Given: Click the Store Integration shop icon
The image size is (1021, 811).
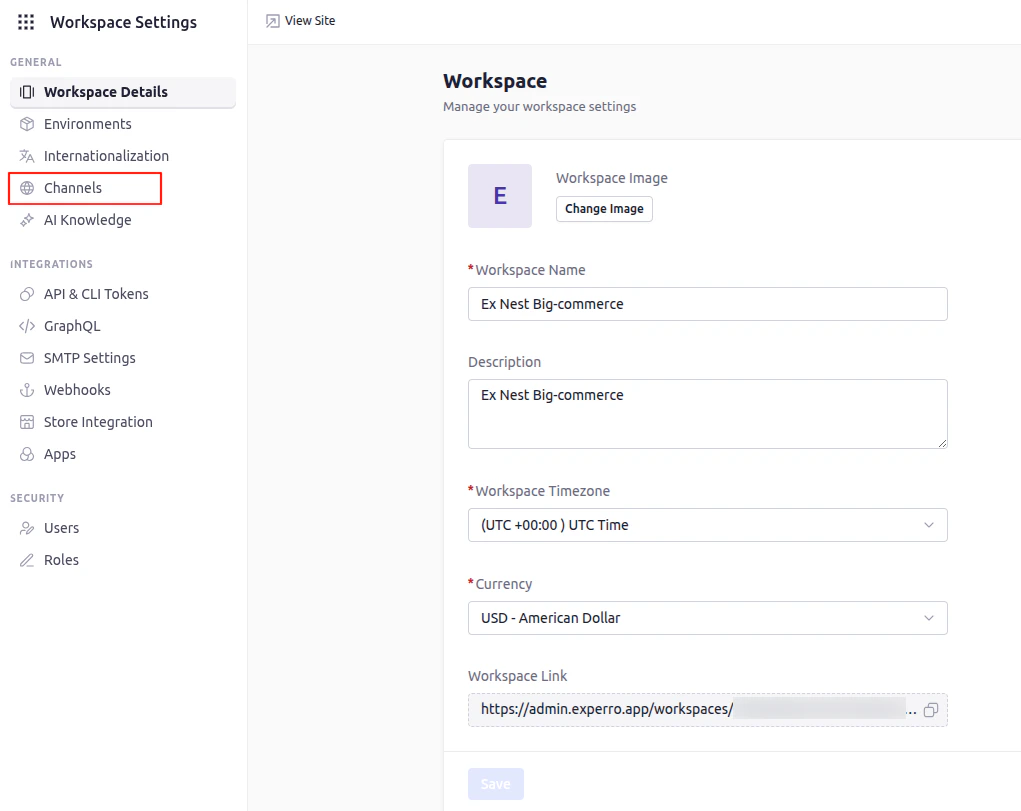Looking at the screenshot, I should tap(27, 422).
